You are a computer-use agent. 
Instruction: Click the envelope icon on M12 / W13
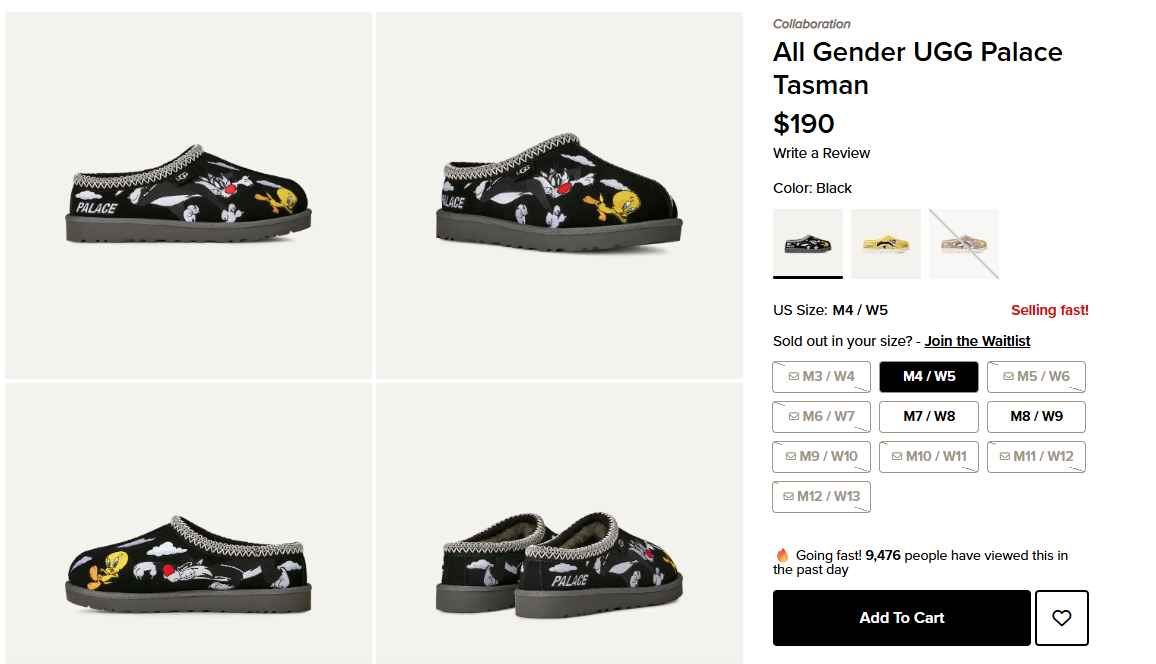[789, 497]
